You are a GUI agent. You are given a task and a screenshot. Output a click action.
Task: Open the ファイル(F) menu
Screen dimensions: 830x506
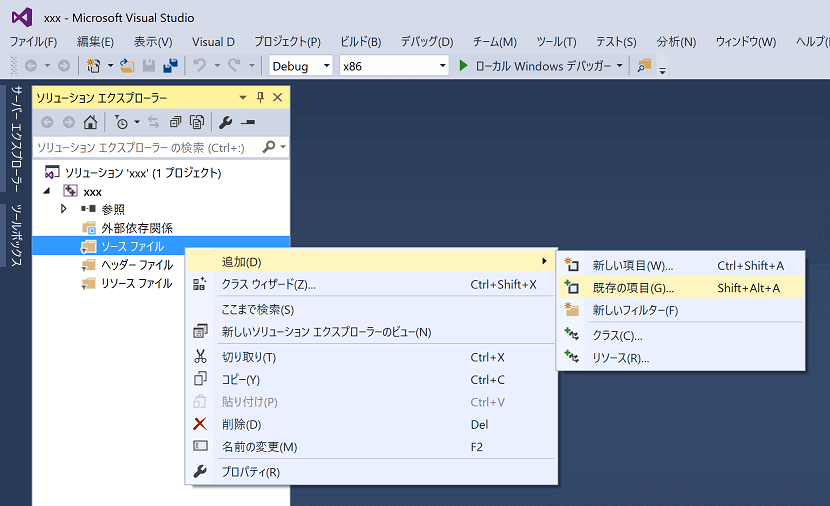click(33, 41)
